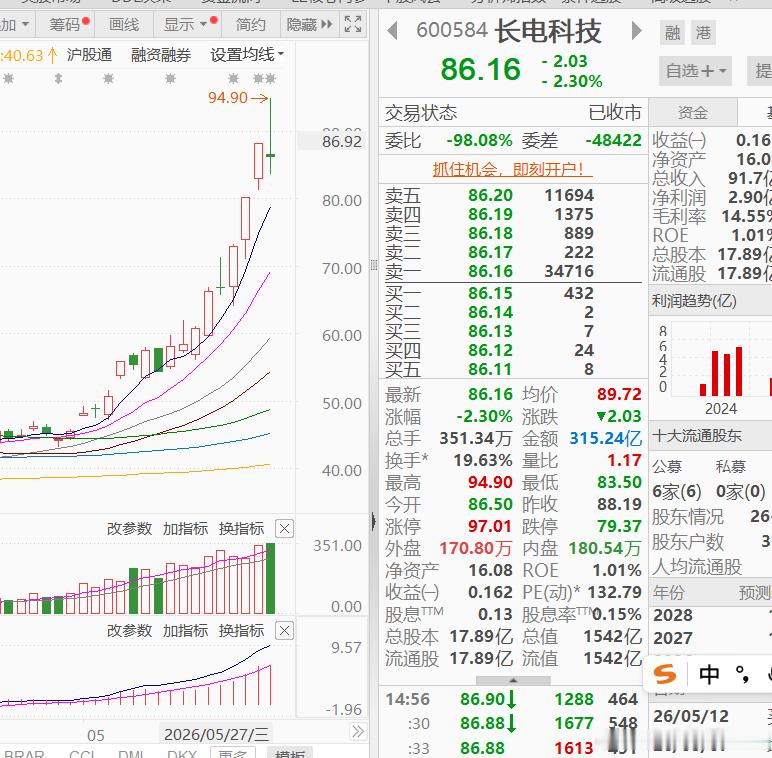Select the CCI indicator tab
Image resolution: width=772 pixels, height=758 pixels.
pos(82,754)
